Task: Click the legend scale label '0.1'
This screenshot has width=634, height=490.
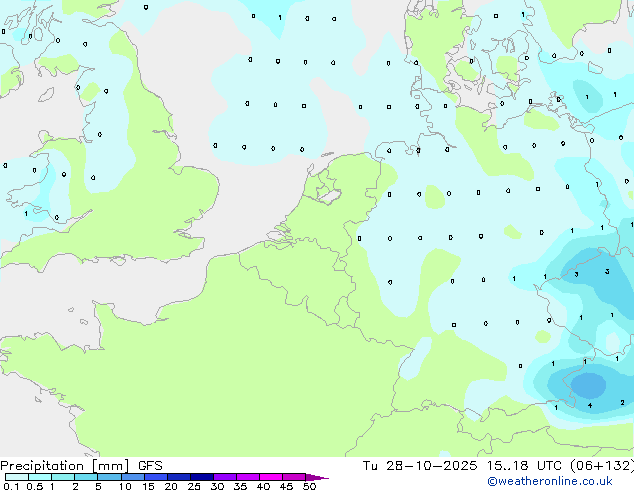Action: coord(11,486)
